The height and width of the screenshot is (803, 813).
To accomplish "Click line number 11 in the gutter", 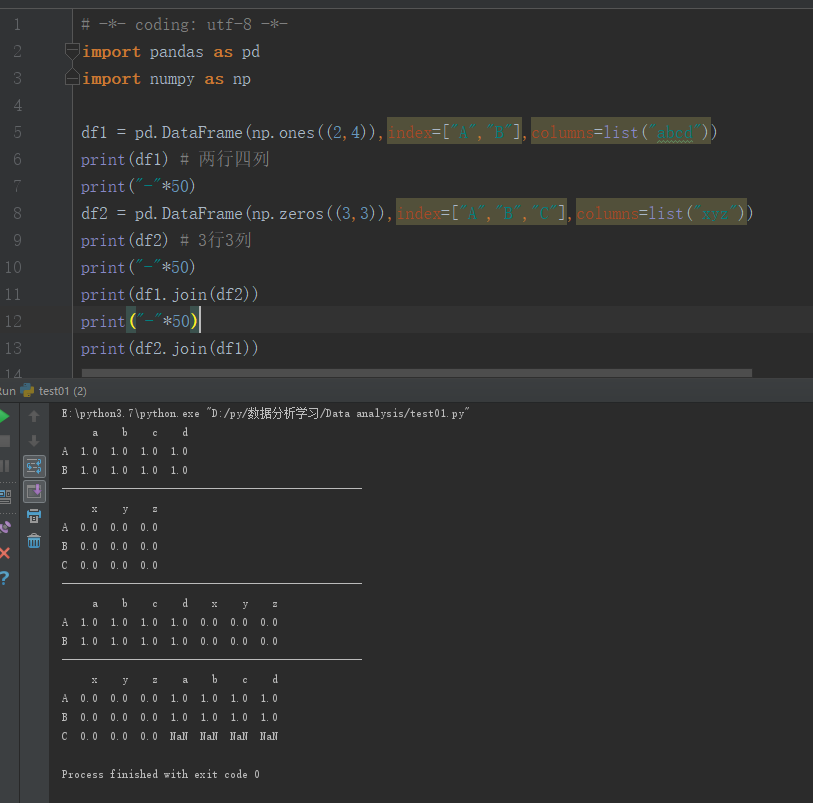I will [13, 294].
